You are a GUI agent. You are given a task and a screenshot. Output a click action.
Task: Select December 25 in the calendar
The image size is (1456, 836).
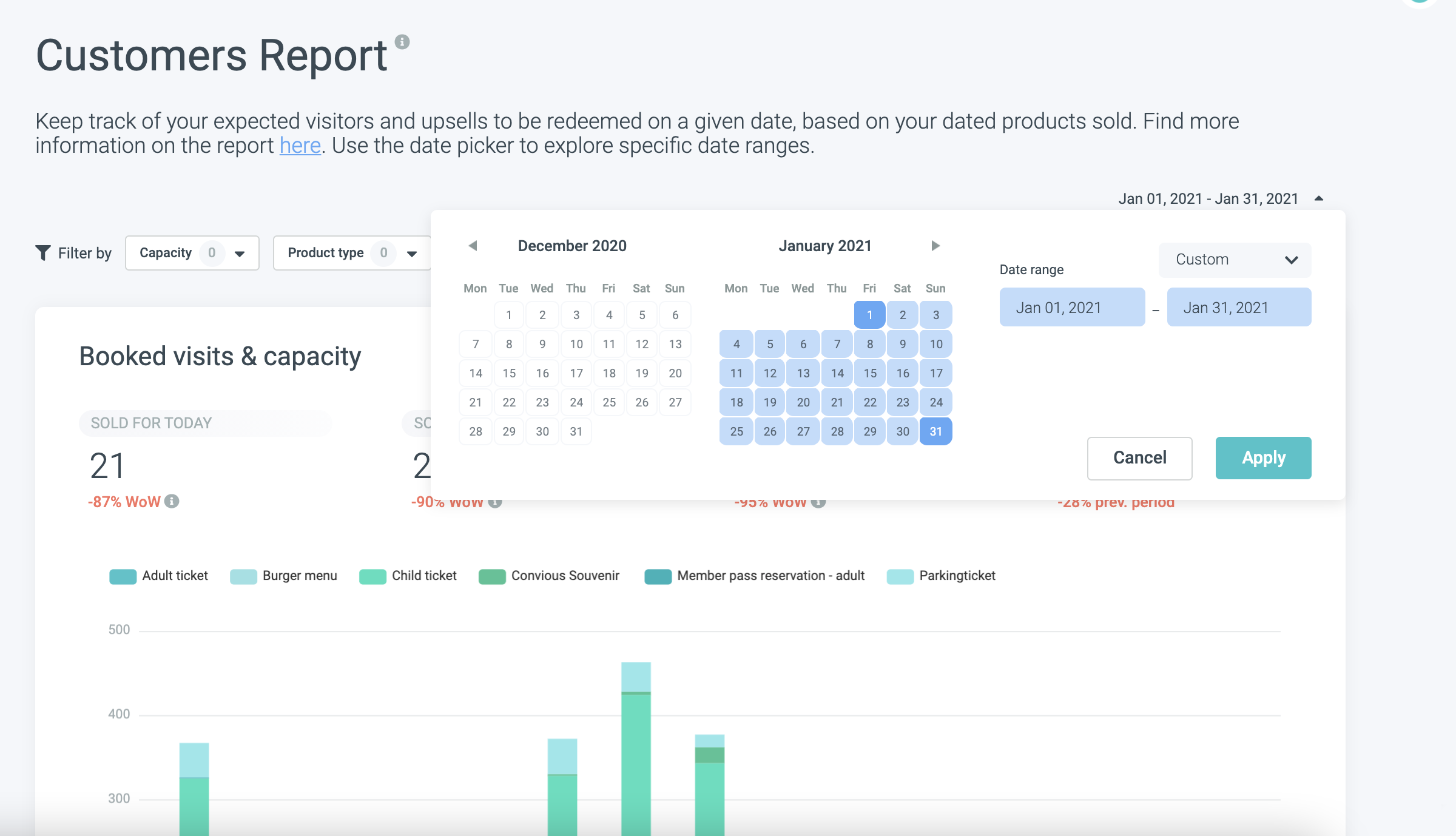click(609, 402)
